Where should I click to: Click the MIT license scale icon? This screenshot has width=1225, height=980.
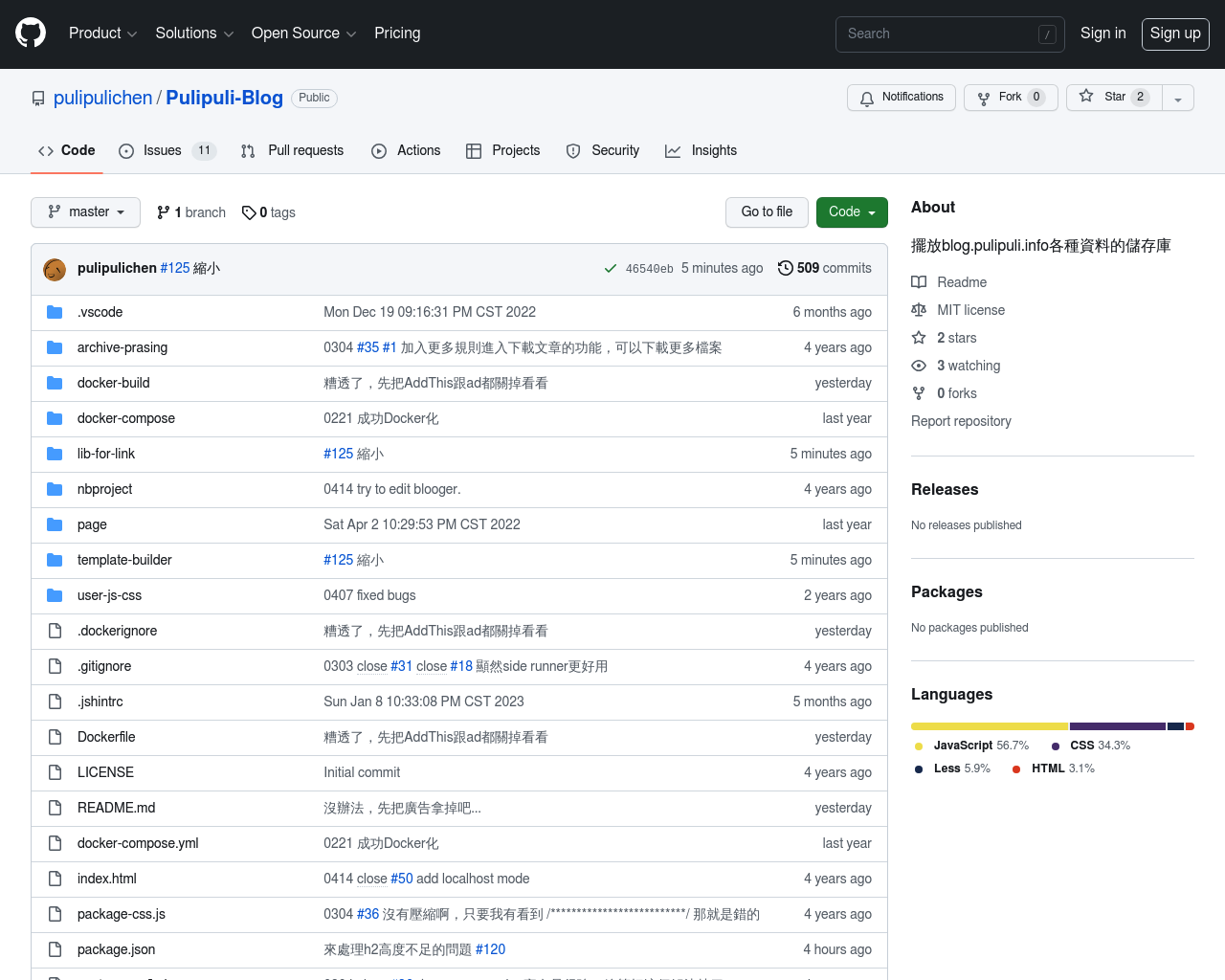pos(919,310)
